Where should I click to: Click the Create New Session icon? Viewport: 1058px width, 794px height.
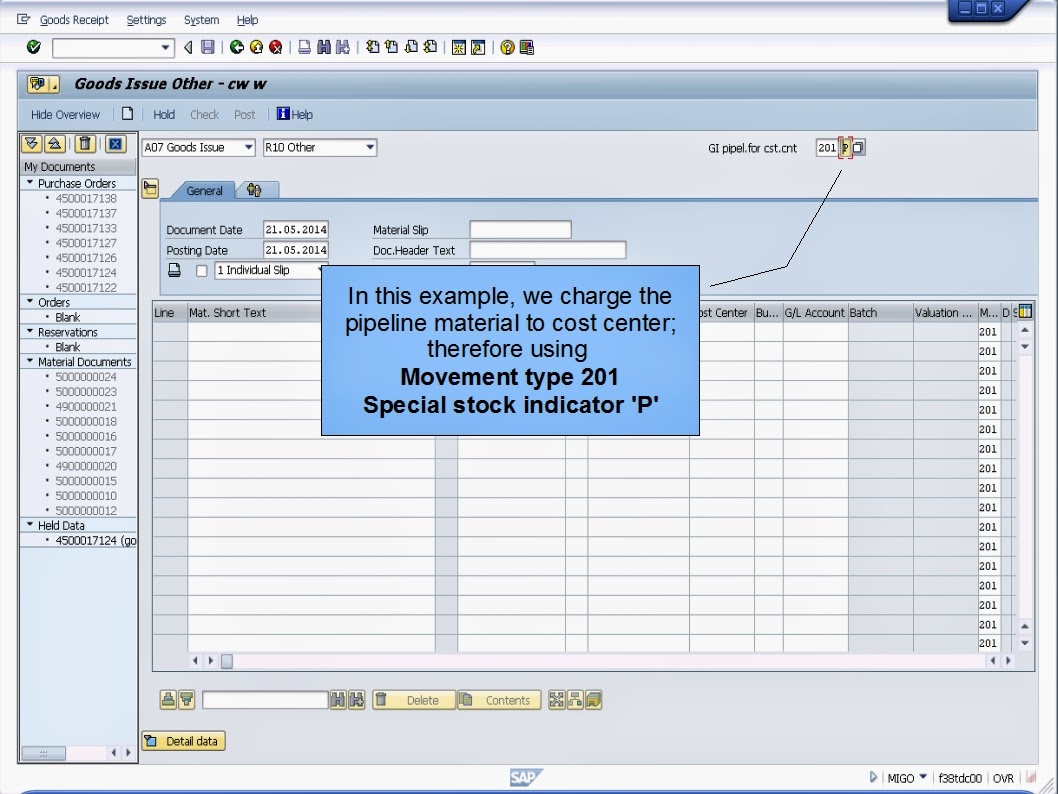coord(459,47)
